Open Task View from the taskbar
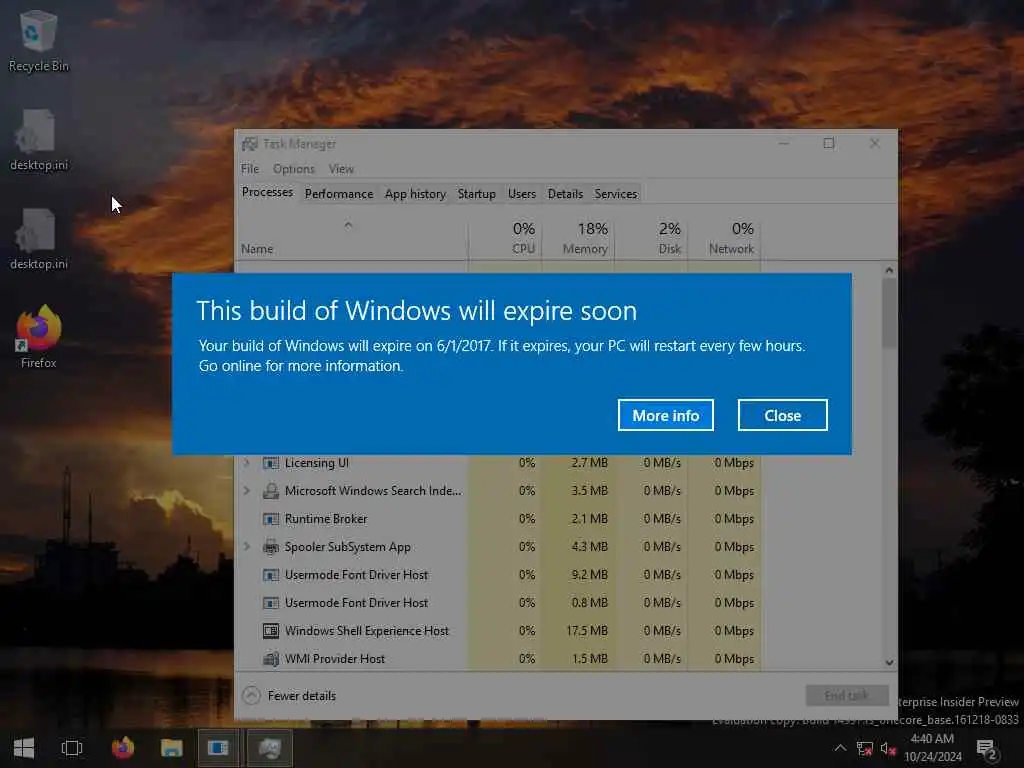This screenshot has height=768, width=1024. pyautogui.click(x=72, y=748)
